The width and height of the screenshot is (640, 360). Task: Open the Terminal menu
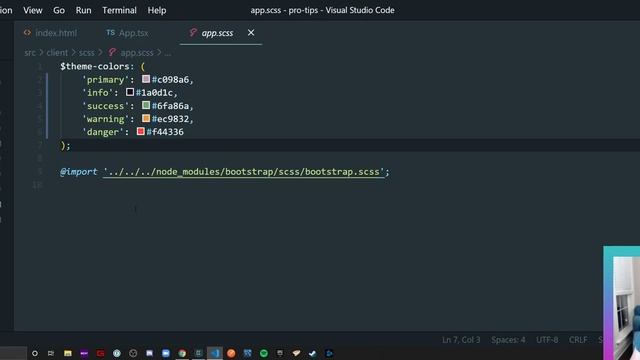(x=119, y=10)
